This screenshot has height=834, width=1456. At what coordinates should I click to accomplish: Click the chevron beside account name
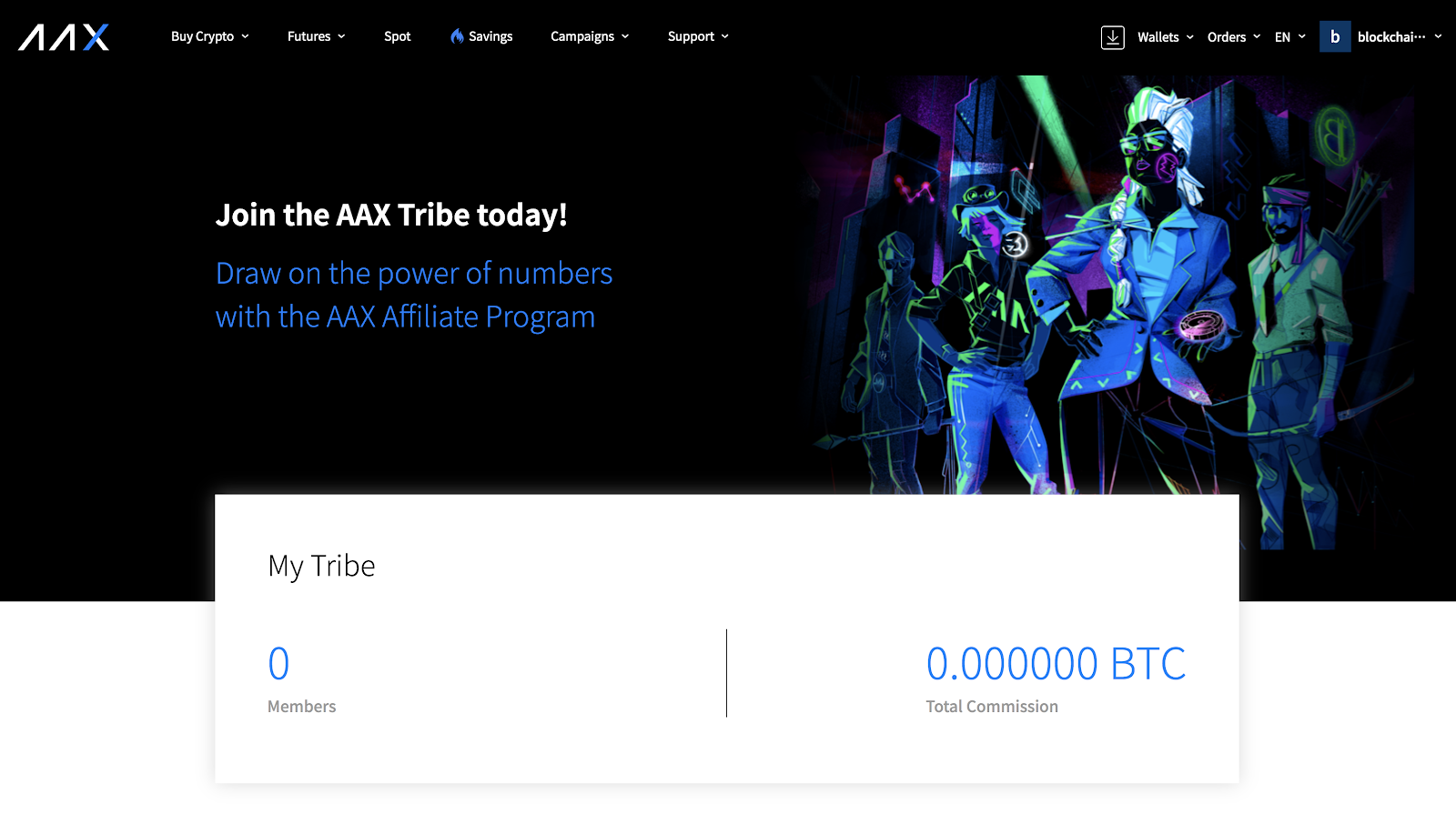click(1438, 37)
